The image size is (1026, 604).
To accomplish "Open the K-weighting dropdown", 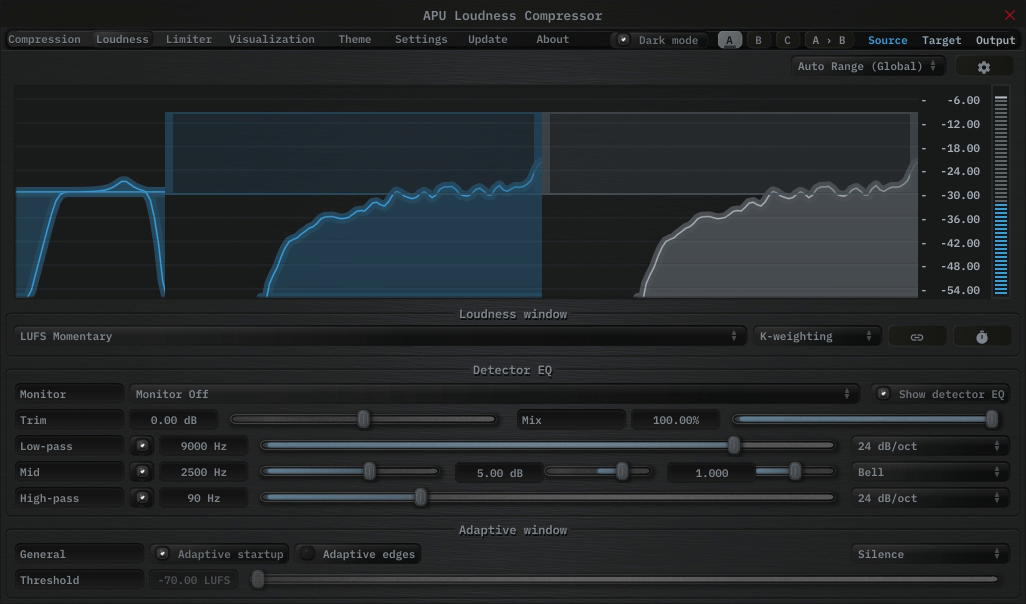I will pos(815,335).
